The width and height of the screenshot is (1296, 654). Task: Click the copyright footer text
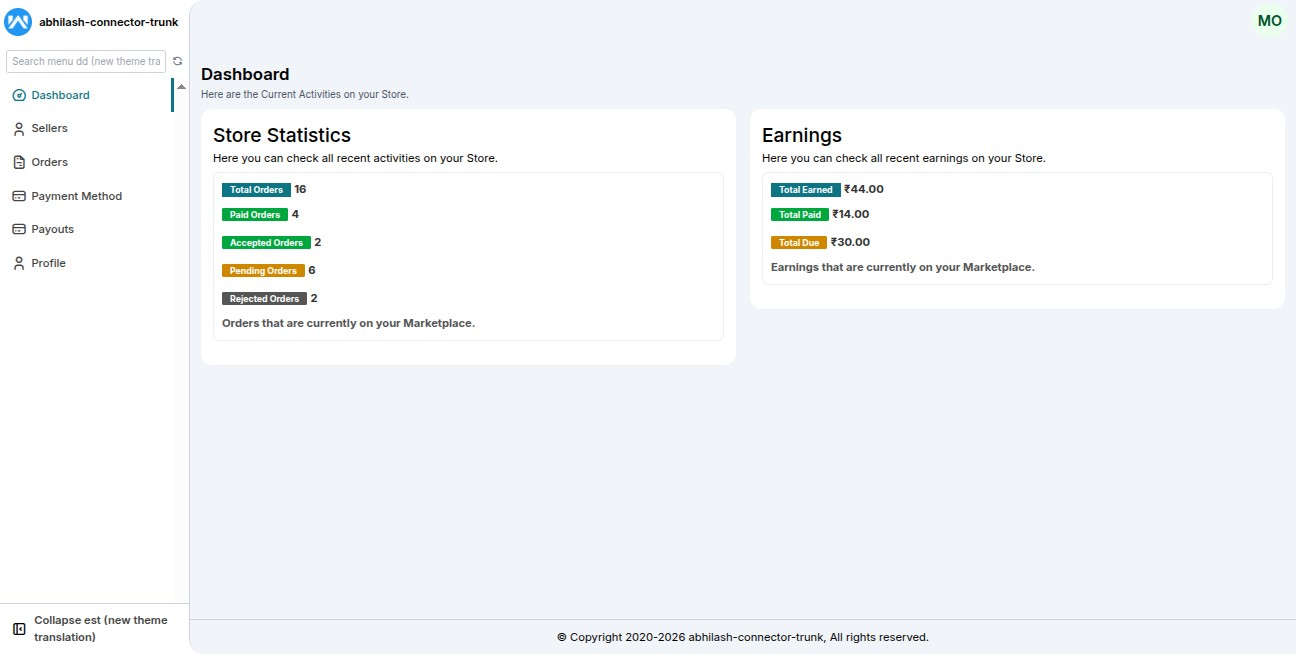tap(743, 637)
